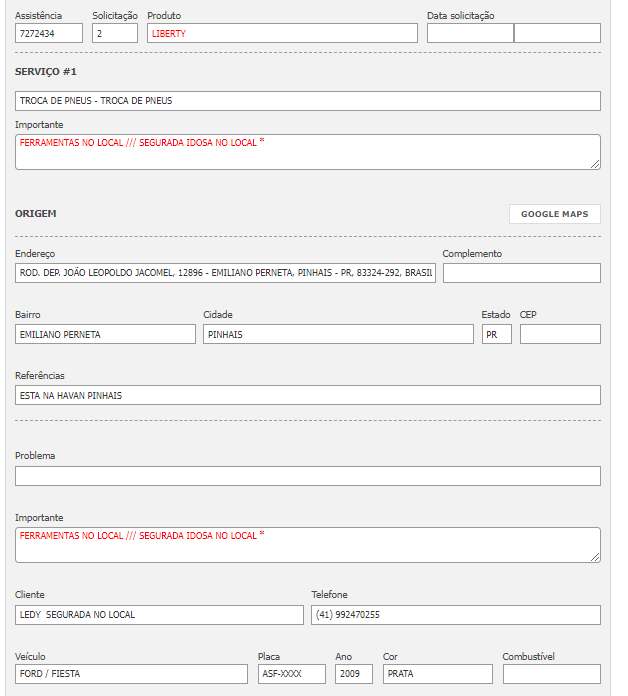628x696 pixels.
Task: Click the Veículo field showing Ford / Fiesta
Action: [x=131, y=674]
